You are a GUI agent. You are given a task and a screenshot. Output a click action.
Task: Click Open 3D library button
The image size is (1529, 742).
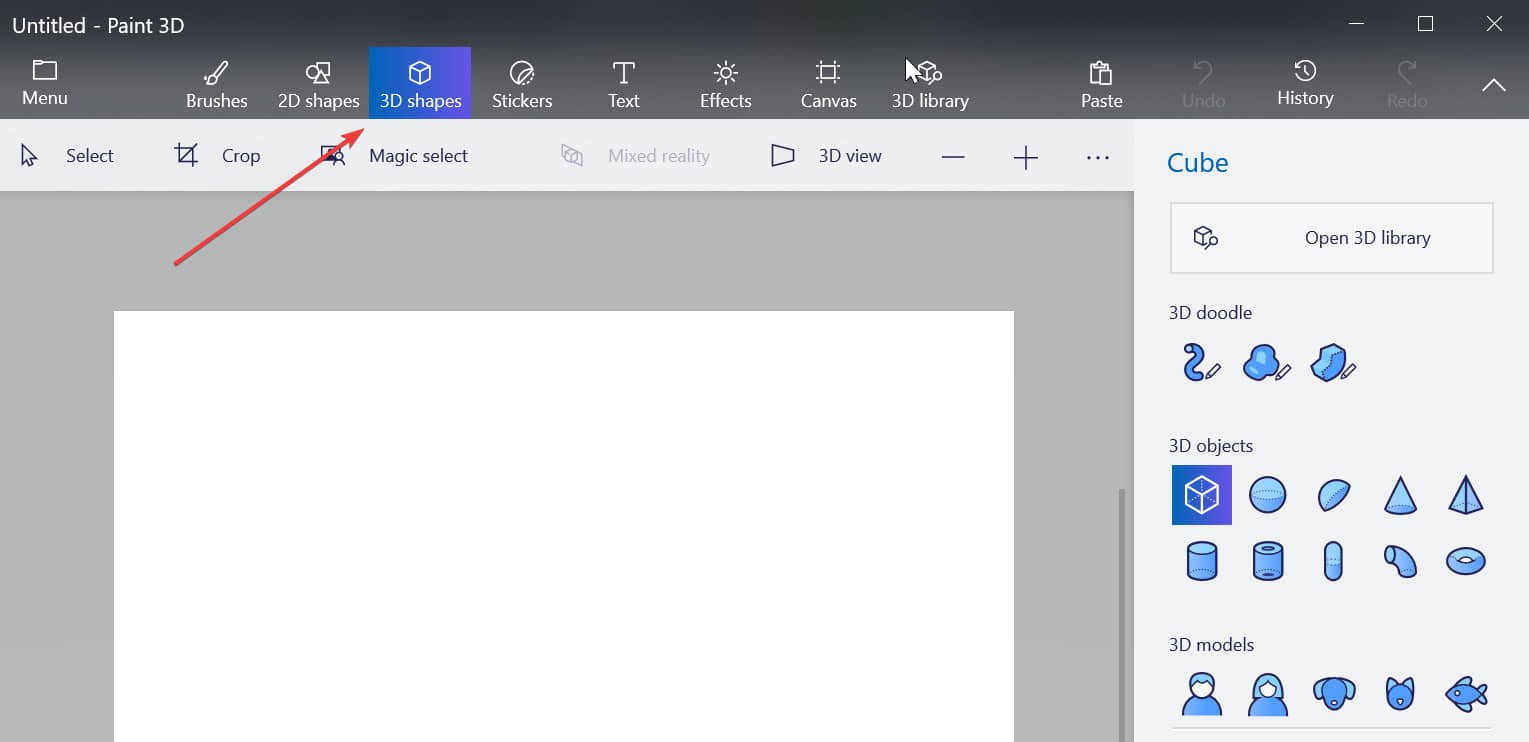pyautogui.click(x=1332, y=238)
